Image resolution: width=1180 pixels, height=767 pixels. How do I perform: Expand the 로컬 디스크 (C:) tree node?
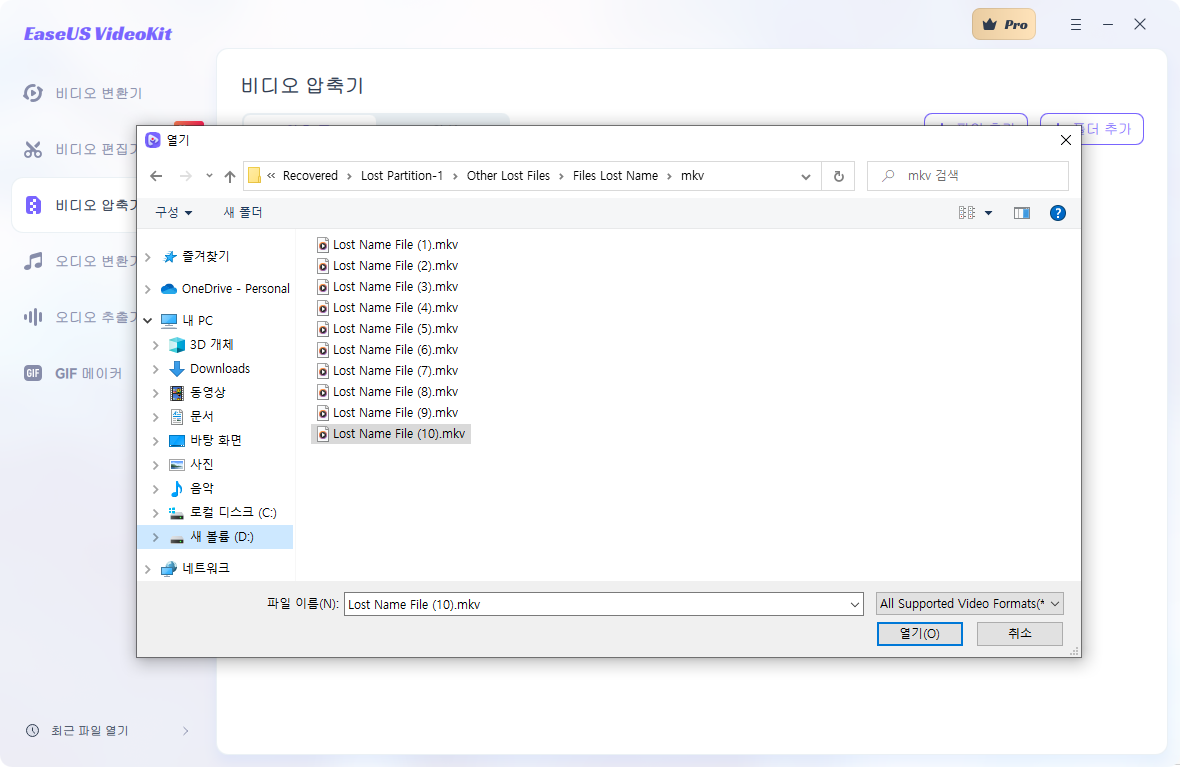pos(156,512)
